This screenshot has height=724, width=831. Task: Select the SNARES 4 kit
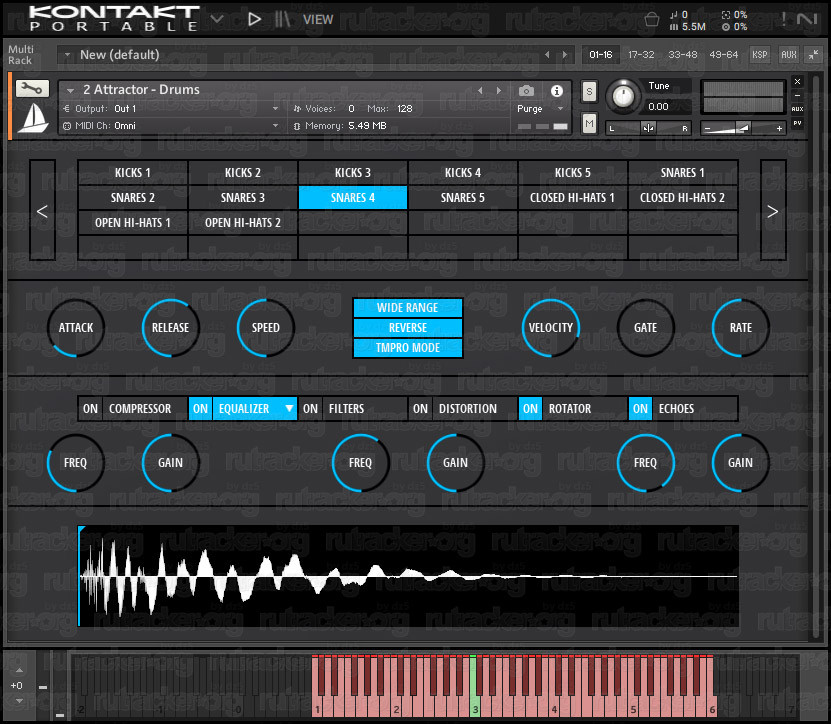(353, 198)
